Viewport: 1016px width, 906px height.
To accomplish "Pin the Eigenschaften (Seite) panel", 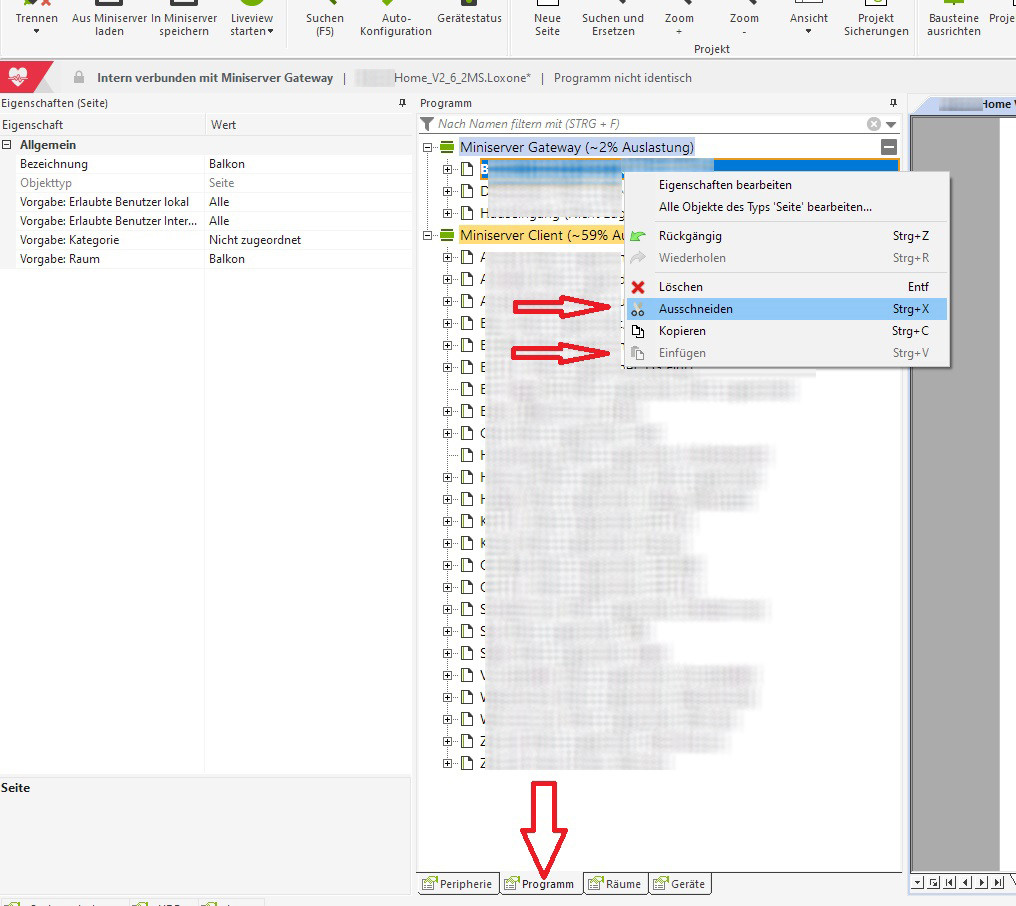I will pyautogui.click(x=402, y=103).
